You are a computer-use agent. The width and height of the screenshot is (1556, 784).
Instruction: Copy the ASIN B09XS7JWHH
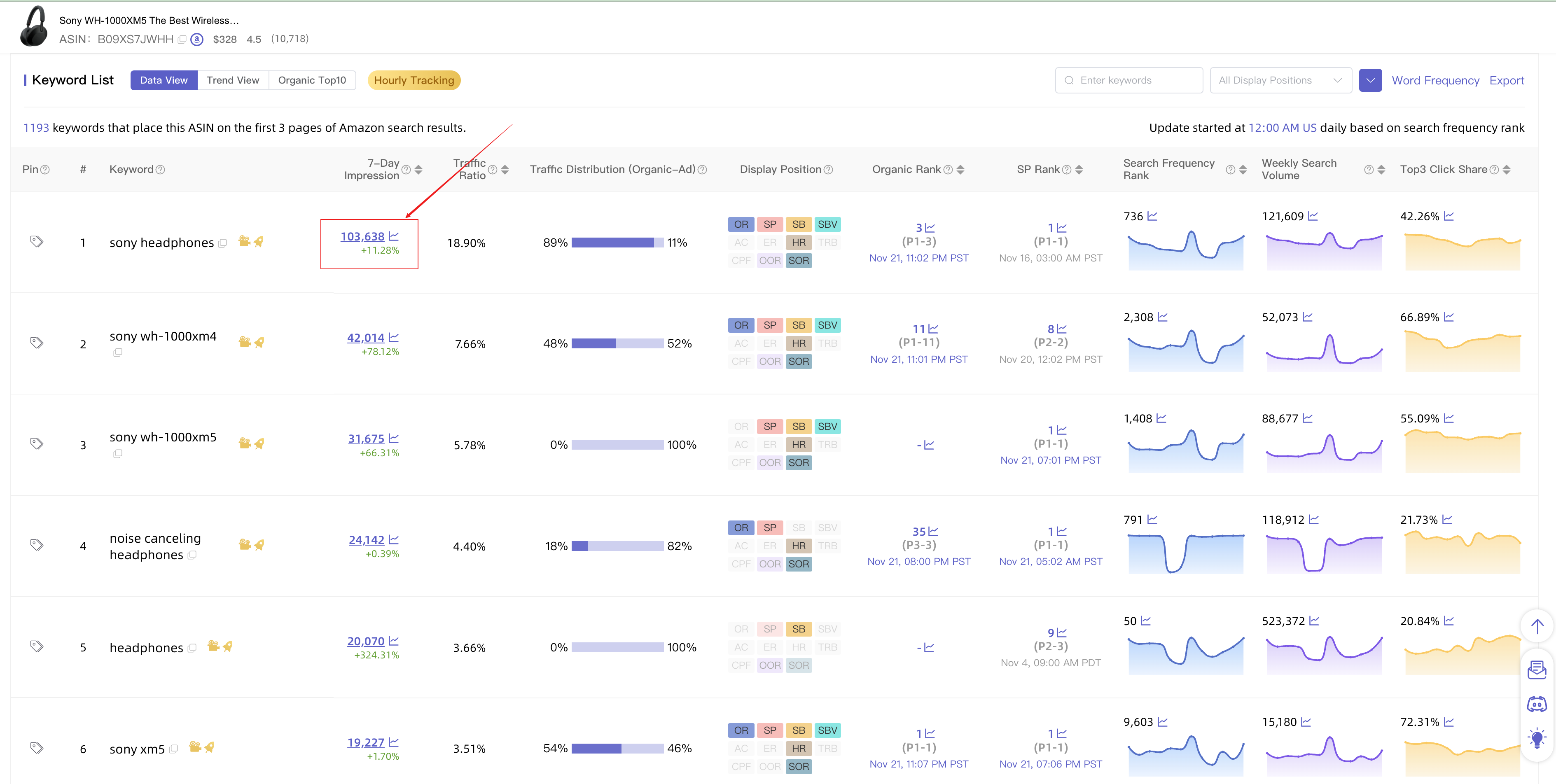pos(182,39)
